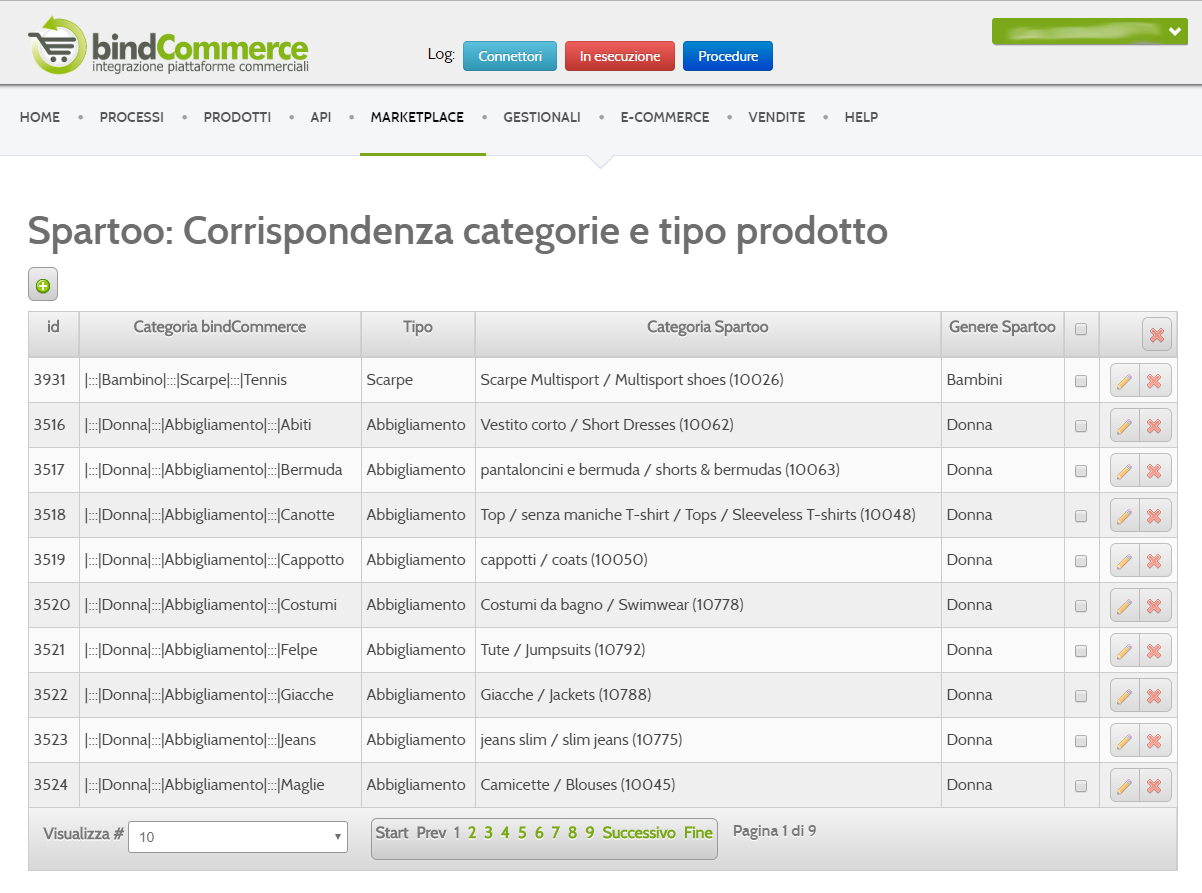This screenshot has width=1202, height=893.
Task: Delete row 3522 with red X icon
Action: point(1154,696)
